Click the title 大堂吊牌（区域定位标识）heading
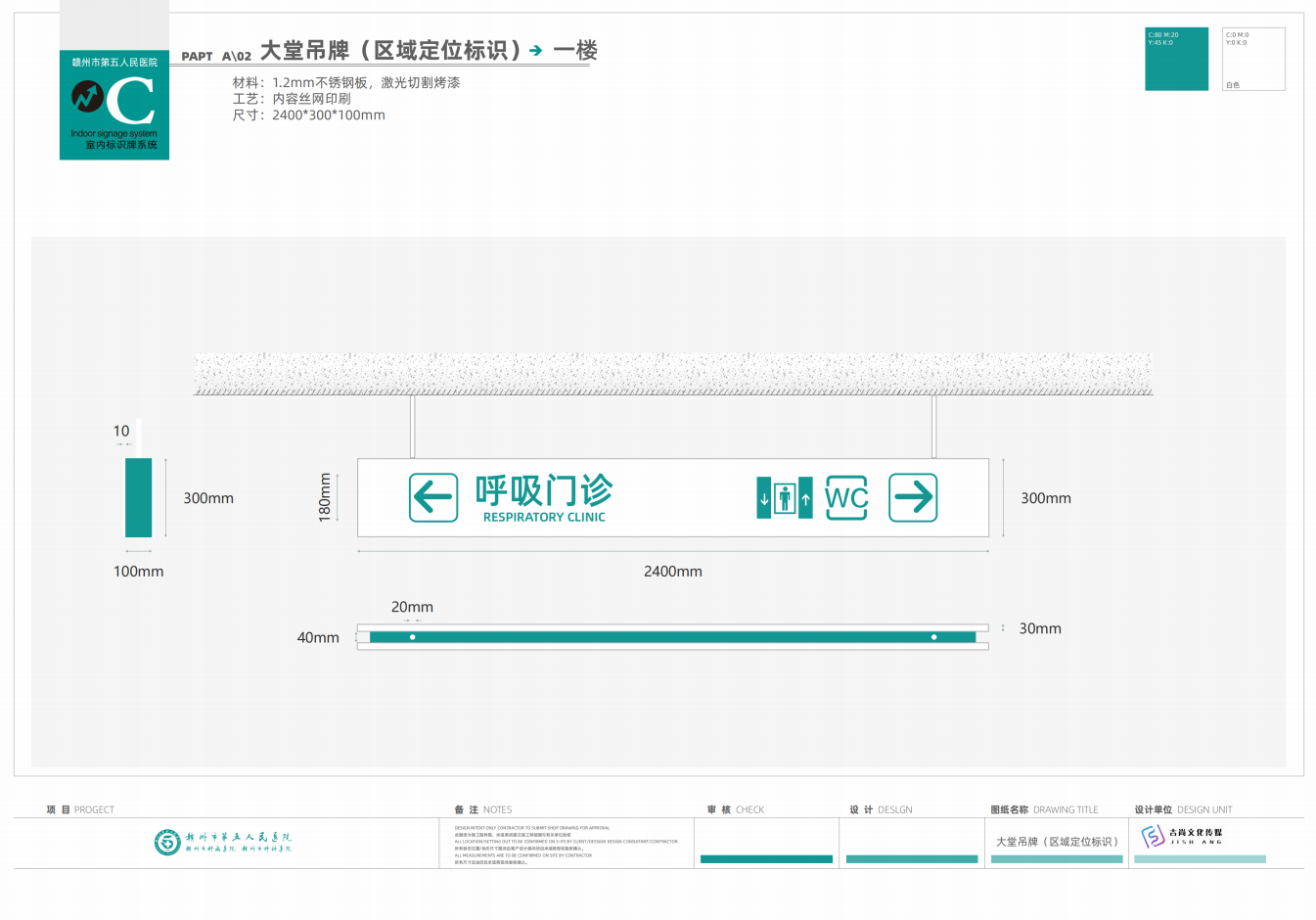This screenshot has height=920, width=1316. (390, 50)
